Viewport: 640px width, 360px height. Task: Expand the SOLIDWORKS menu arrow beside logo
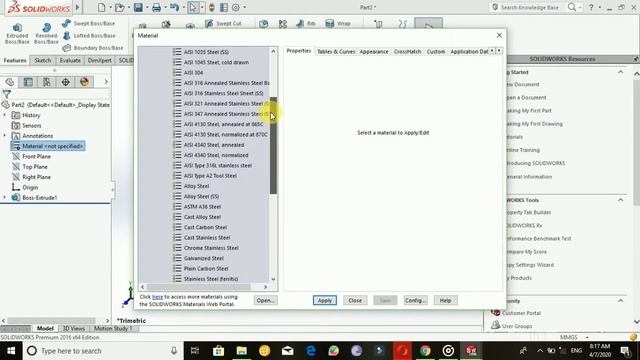click(x=77, y=7)
